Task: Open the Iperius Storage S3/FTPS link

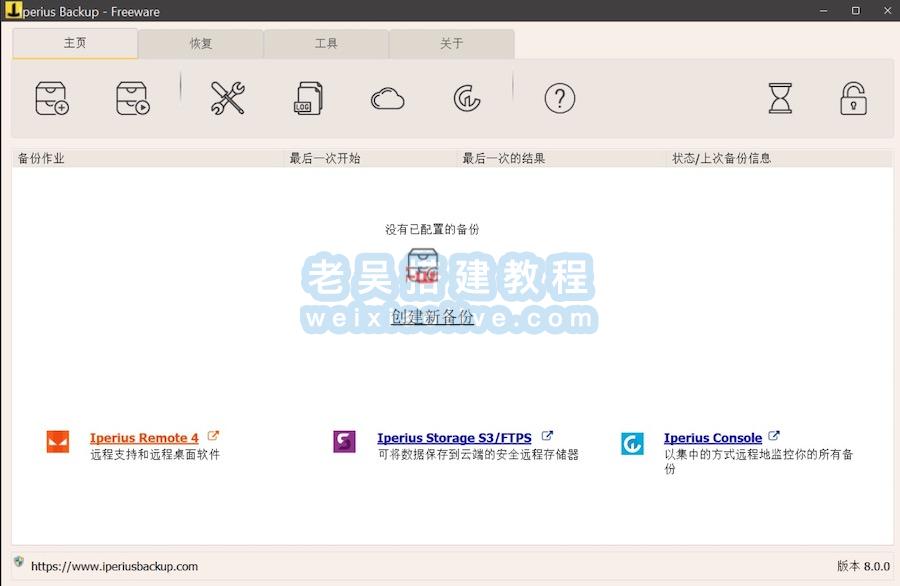Action: click(454, 438)
